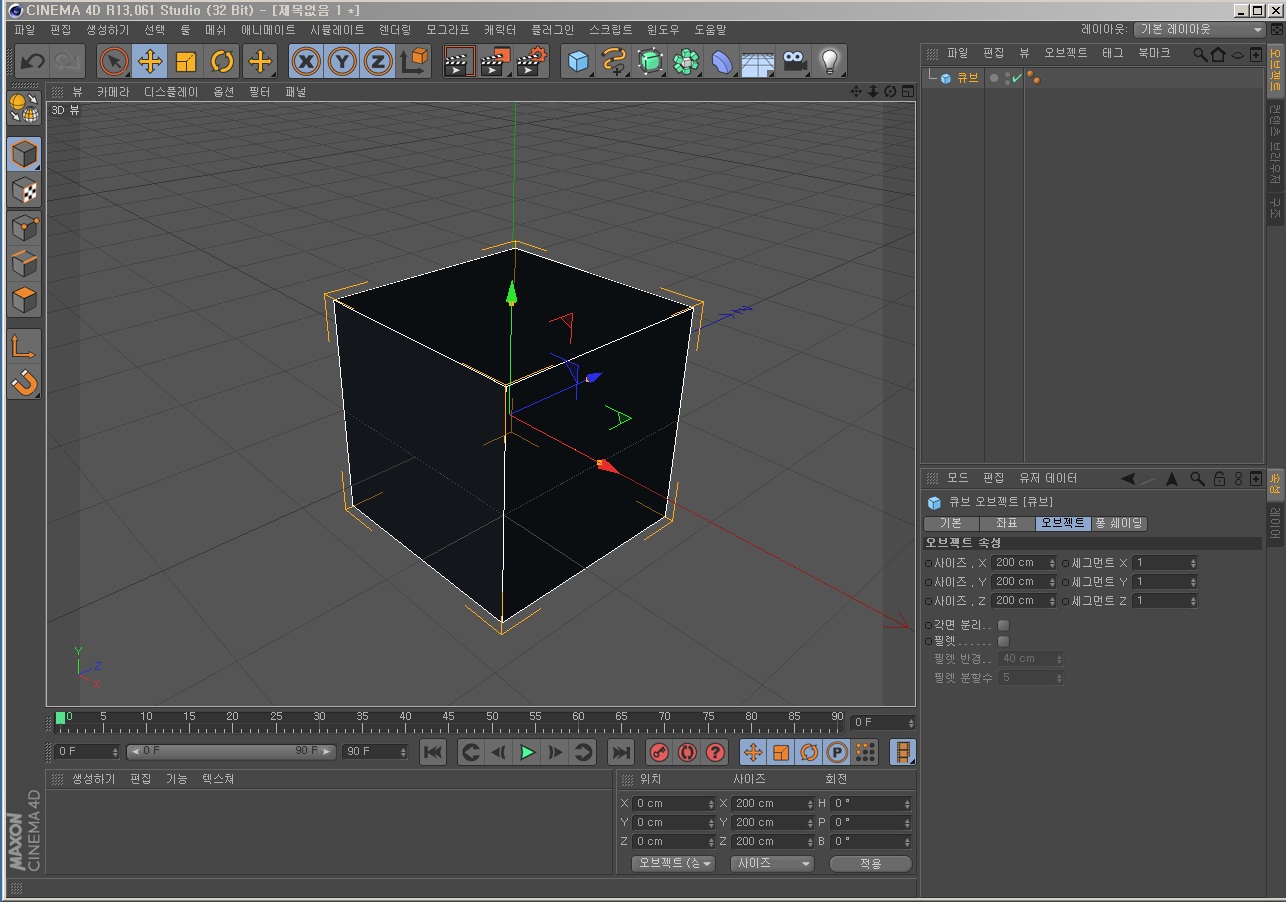
Task: Toggle the 필렛 checkbox
Action: (1003, 641)
